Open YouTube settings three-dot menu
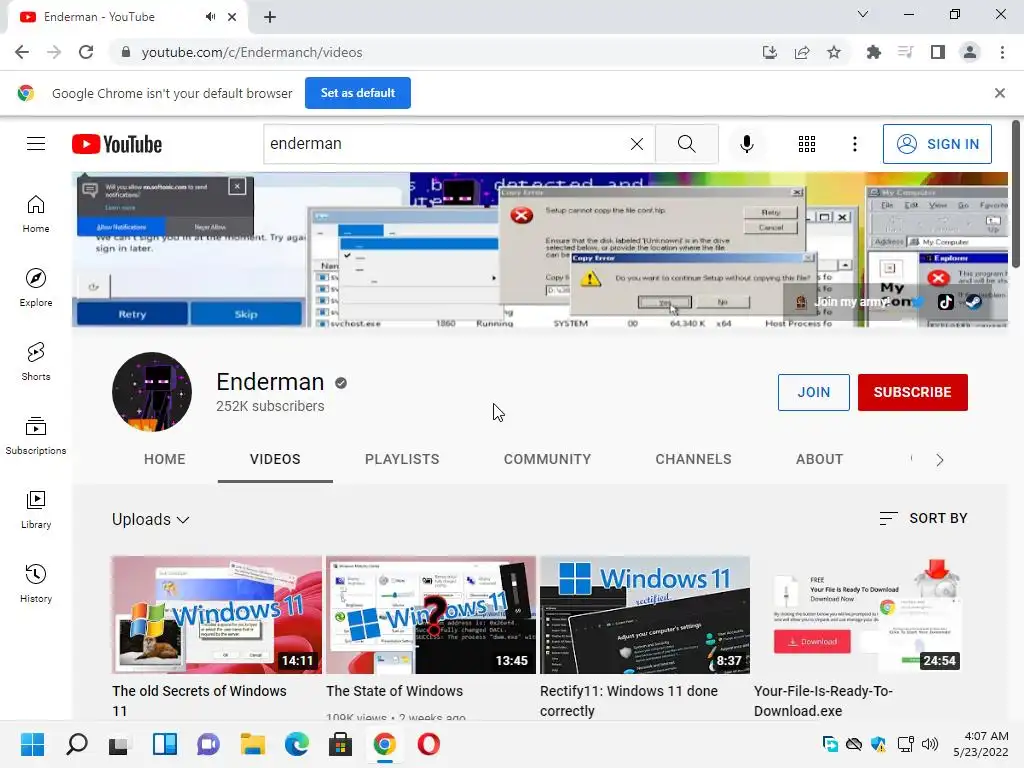The height and width of the screenshot is (768, 1024). click(854, 144)
